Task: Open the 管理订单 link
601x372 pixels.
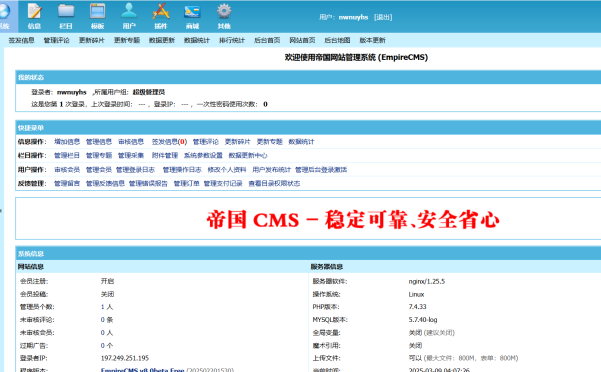Action: click(x=187, y=184)
